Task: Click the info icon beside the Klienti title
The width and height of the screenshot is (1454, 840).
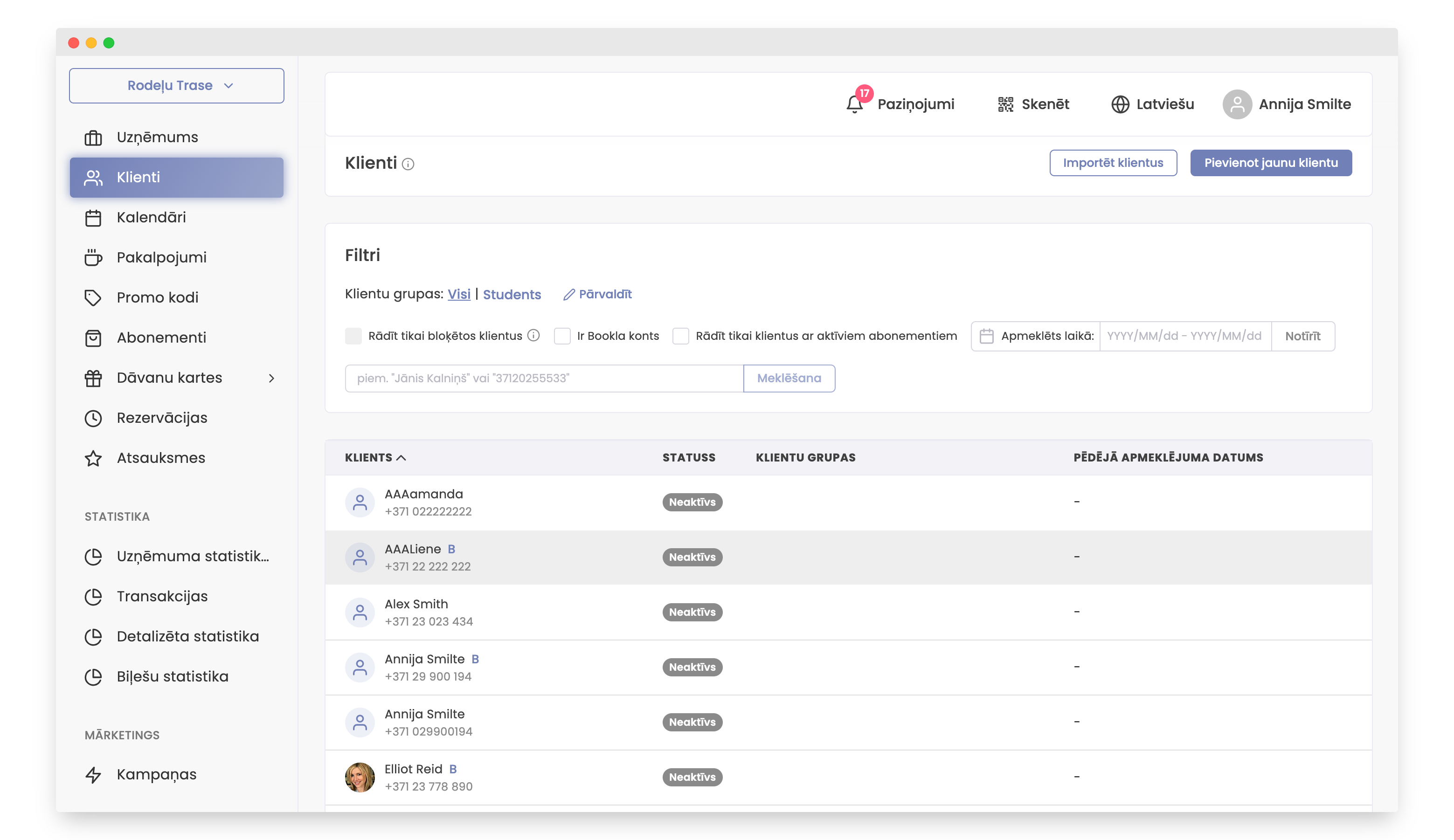Action: coord(408,165)
